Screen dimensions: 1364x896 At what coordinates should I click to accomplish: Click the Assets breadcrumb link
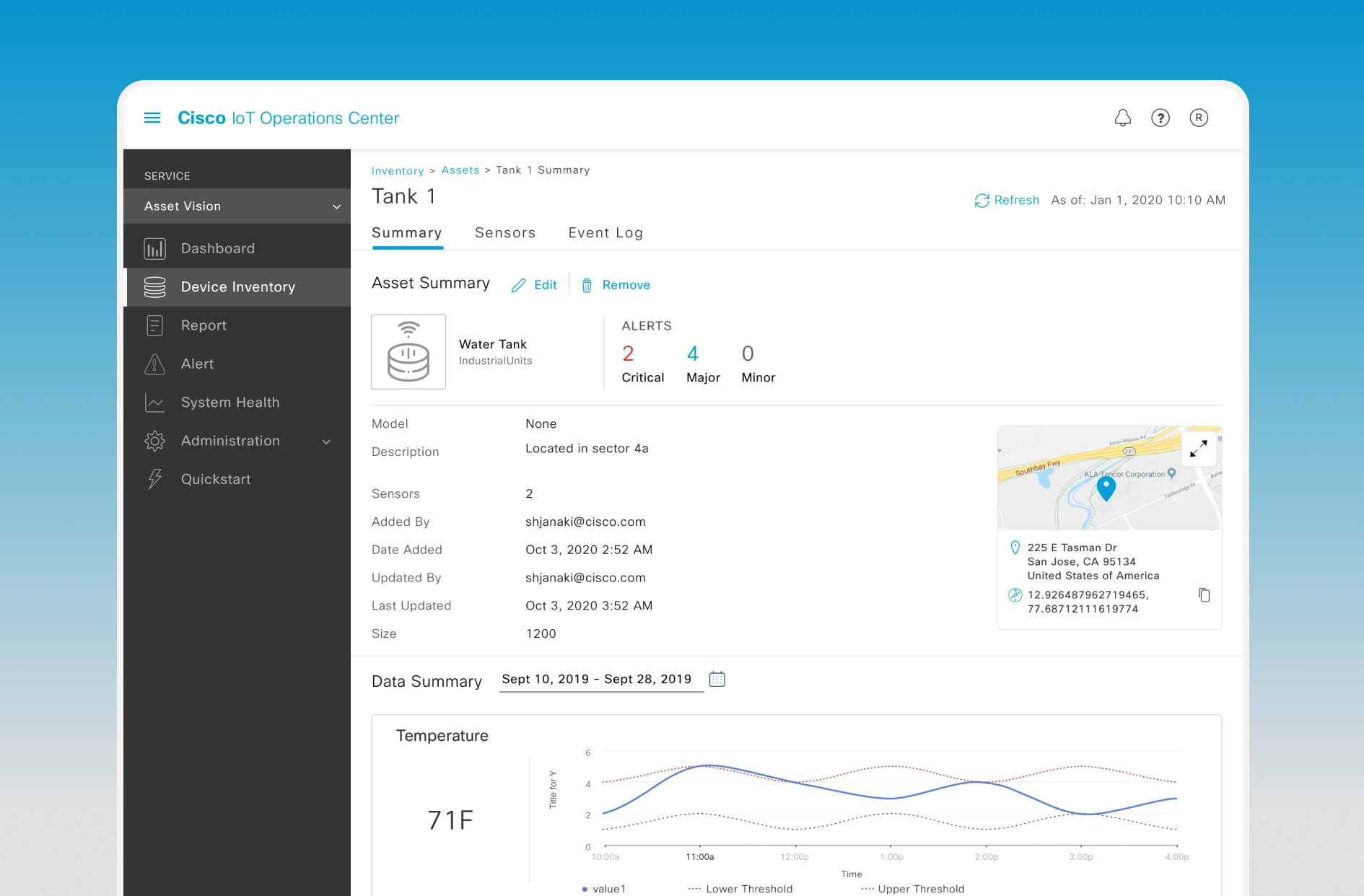click(x=460, y=170)
